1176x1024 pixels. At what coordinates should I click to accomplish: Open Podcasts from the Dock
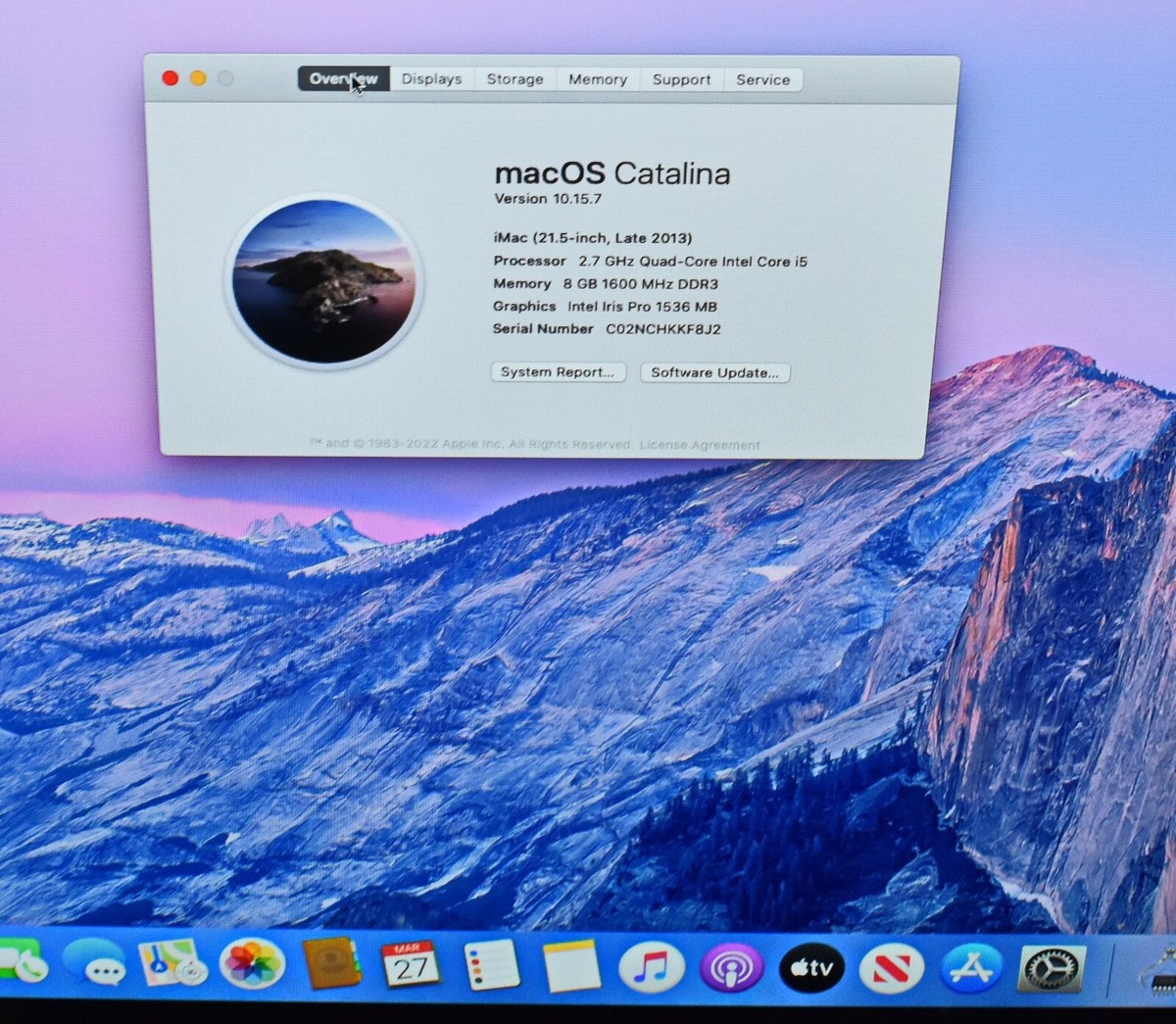tap(731, 968)
